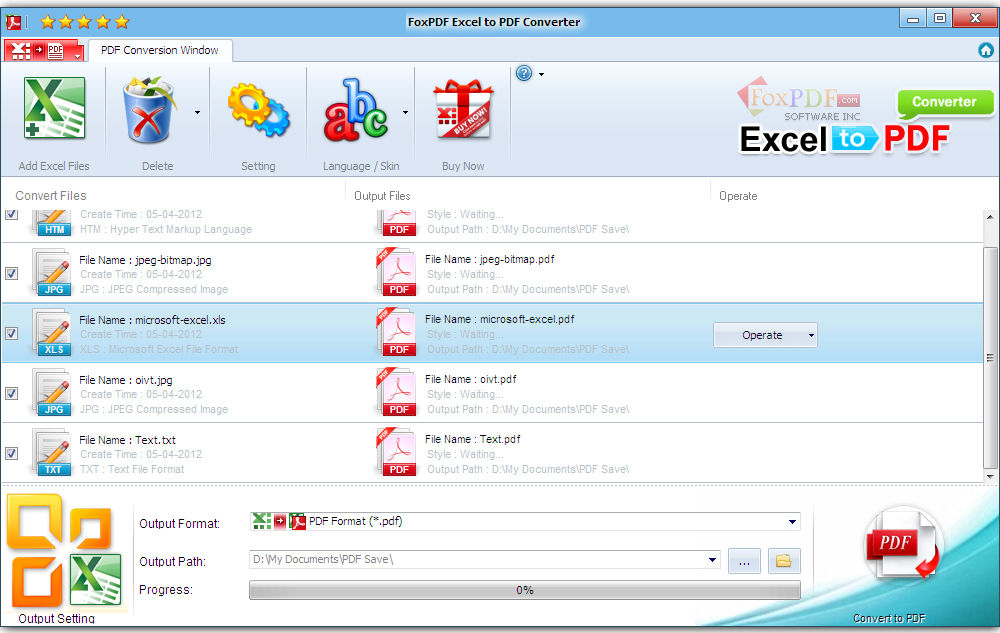Select File Name : jpeg-bitmap.jpg text
The image size is (1000, 633).
point(145,260)
